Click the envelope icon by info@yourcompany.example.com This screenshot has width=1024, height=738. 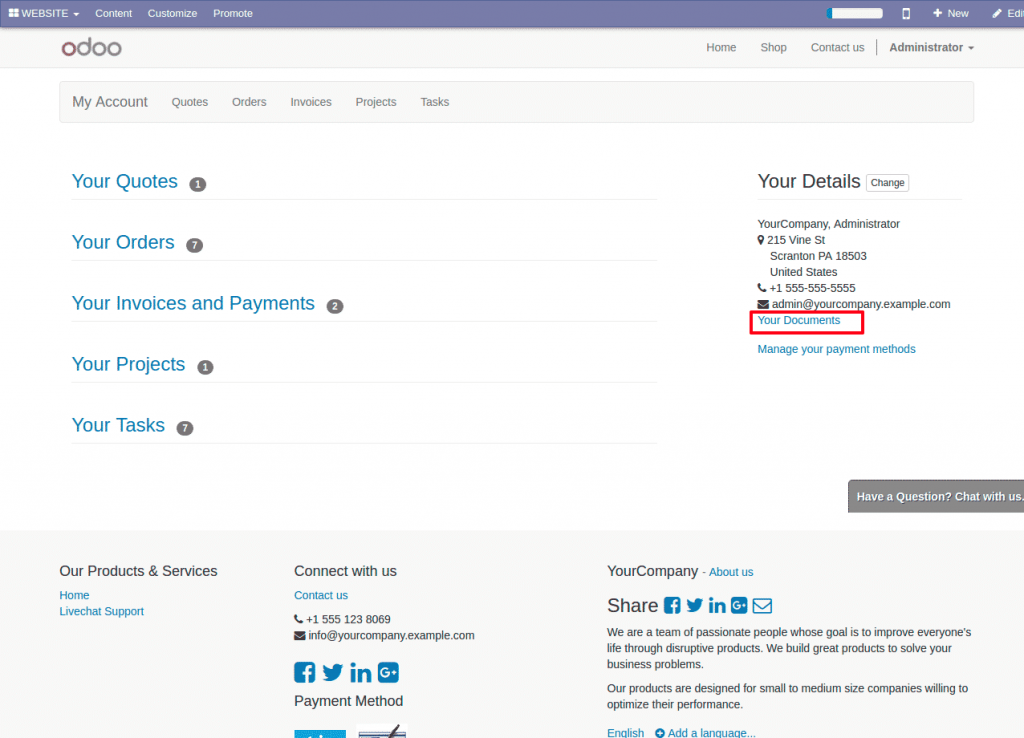300,635
